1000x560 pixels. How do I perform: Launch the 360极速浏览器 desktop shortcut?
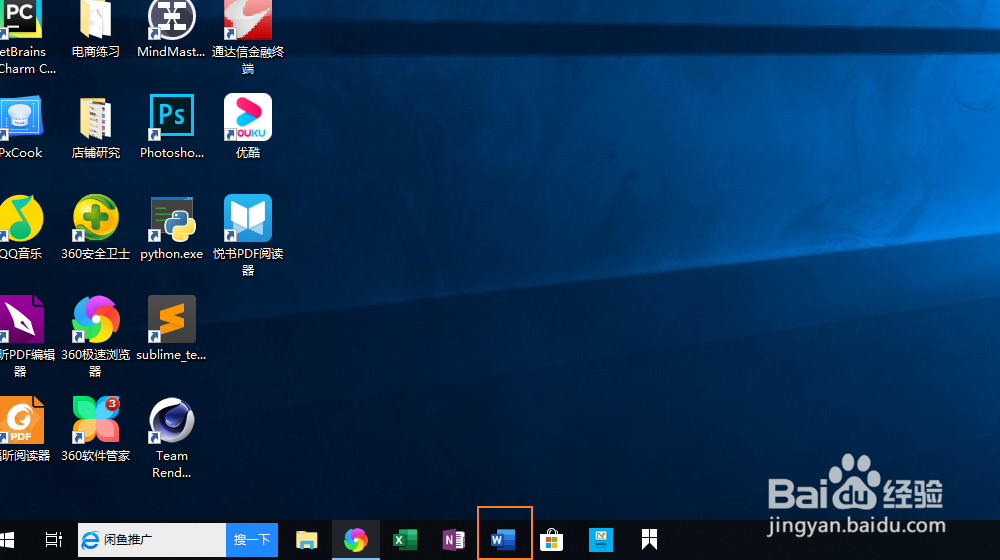pos(96,319)
